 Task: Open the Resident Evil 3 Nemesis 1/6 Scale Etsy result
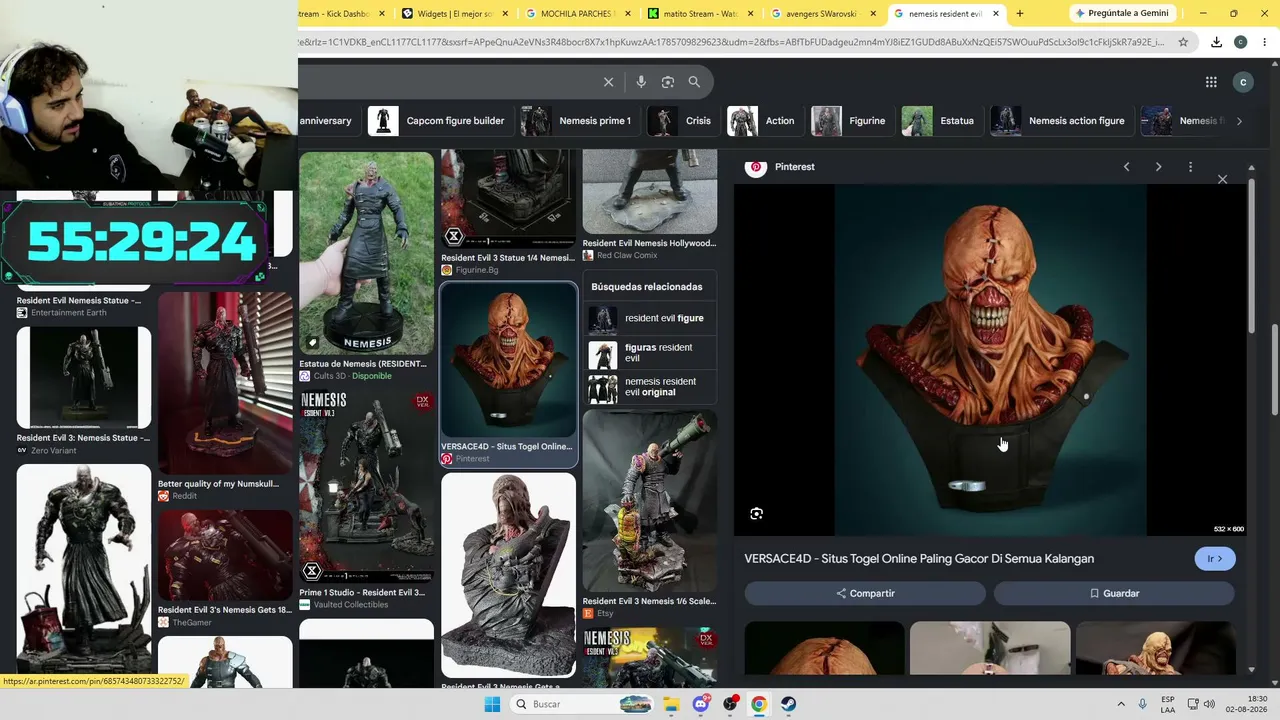click(650, 514)
